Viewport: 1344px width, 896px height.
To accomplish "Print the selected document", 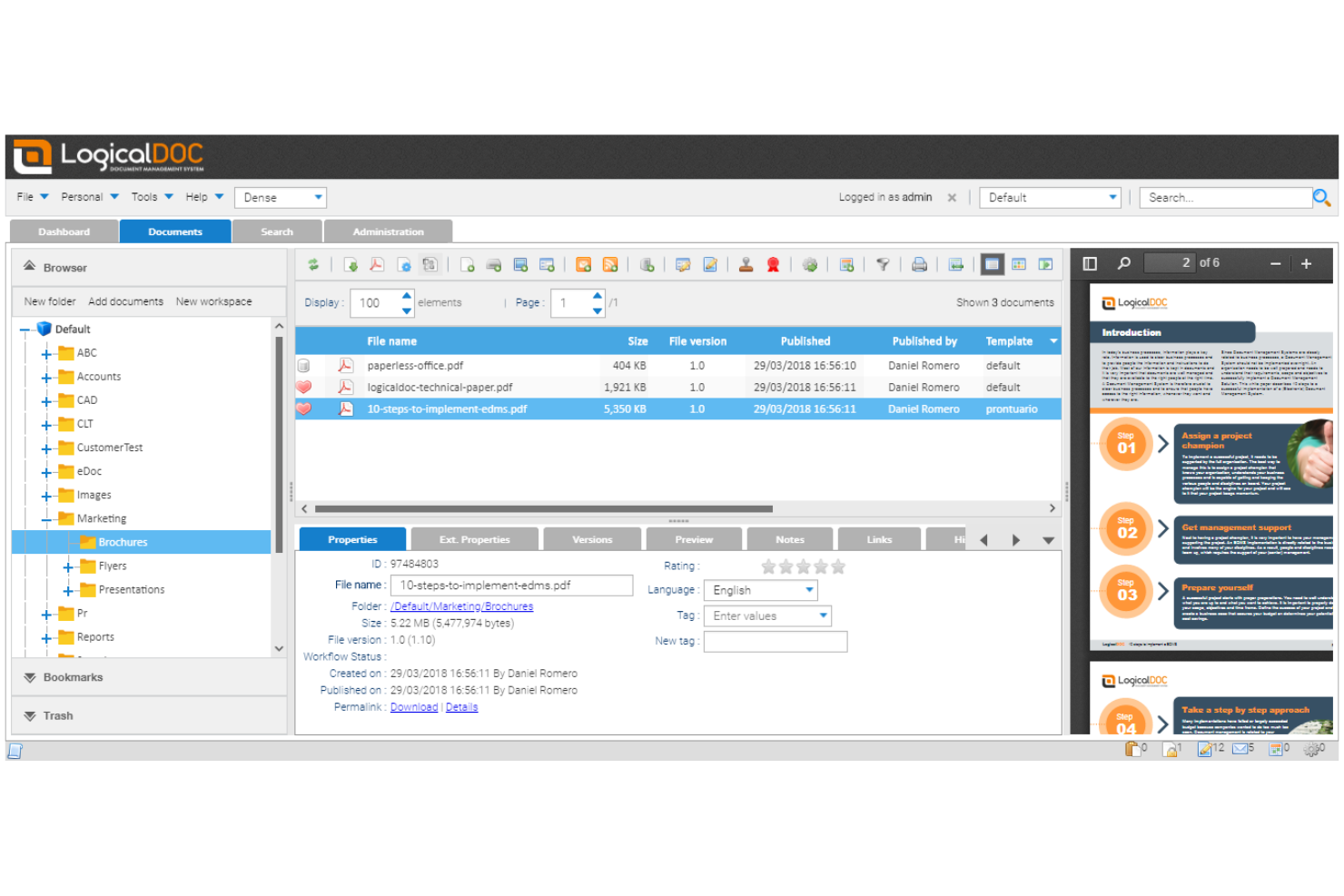I will click(919, 264).
